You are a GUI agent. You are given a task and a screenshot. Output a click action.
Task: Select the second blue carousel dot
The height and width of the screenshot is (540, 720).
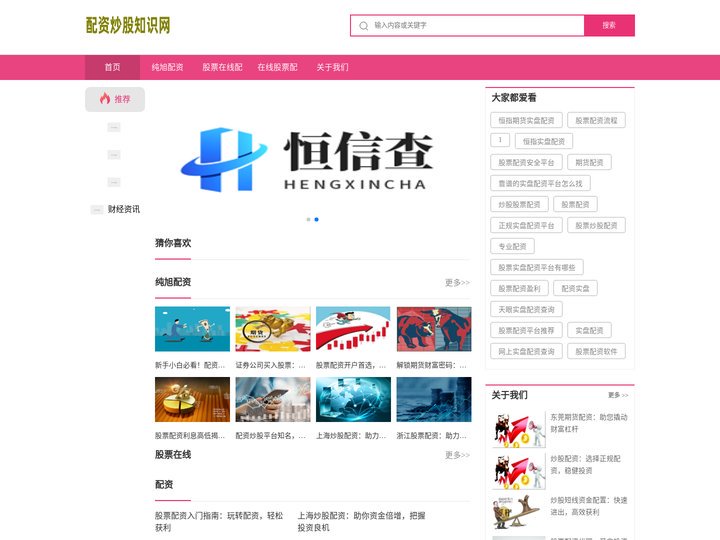click(316, 219)
